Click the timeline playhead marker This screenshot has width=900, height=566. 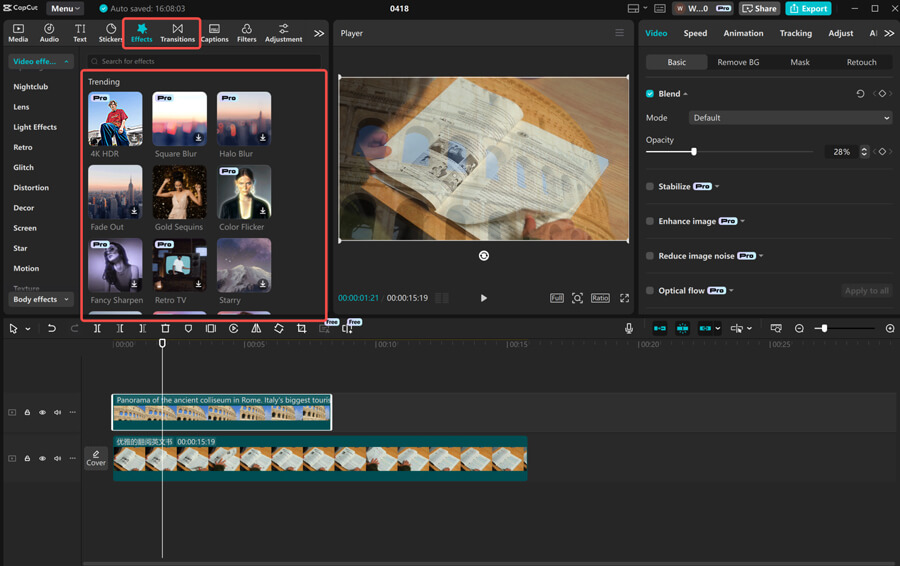(162, 343)
